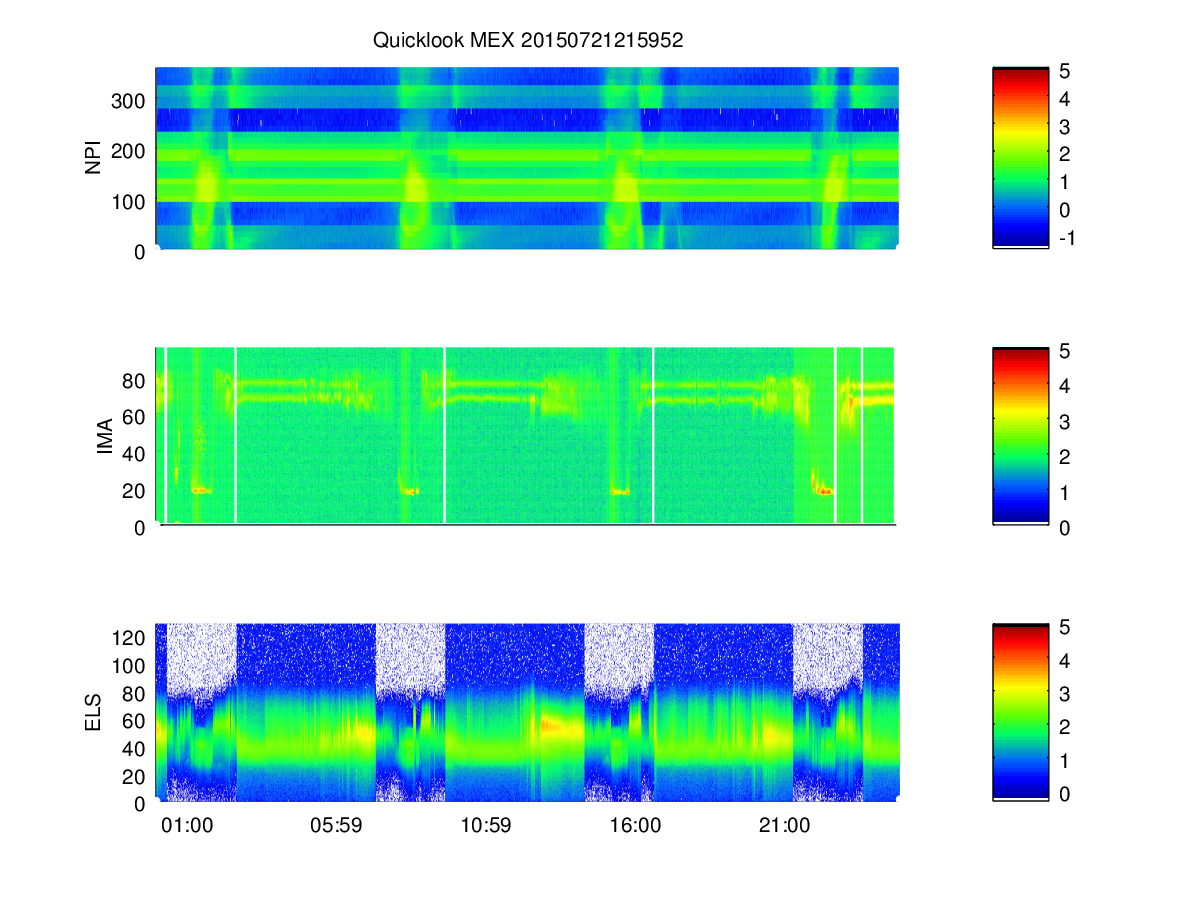Click the 0 tick on NPI axis

[x=142, y=252]
